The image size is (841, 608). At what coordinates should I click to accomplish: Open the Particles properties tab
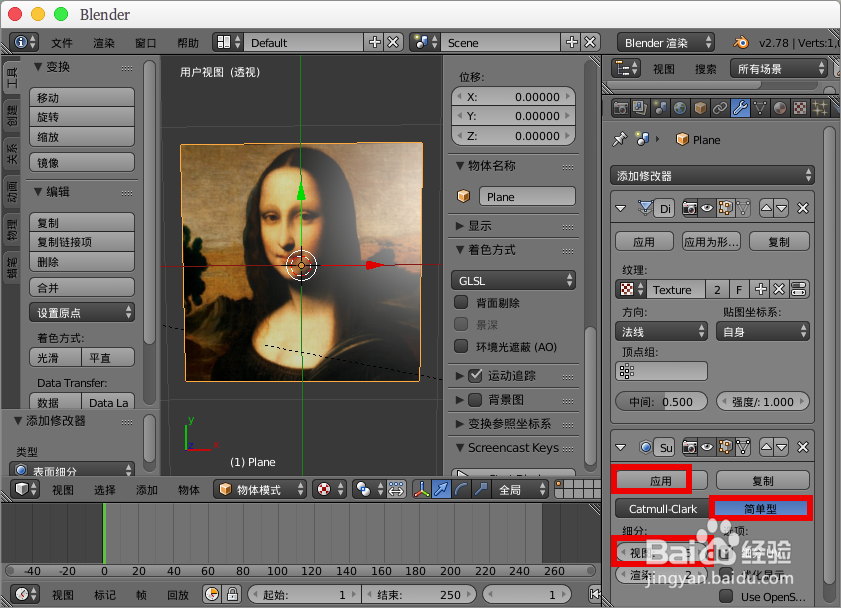point(820,108)
